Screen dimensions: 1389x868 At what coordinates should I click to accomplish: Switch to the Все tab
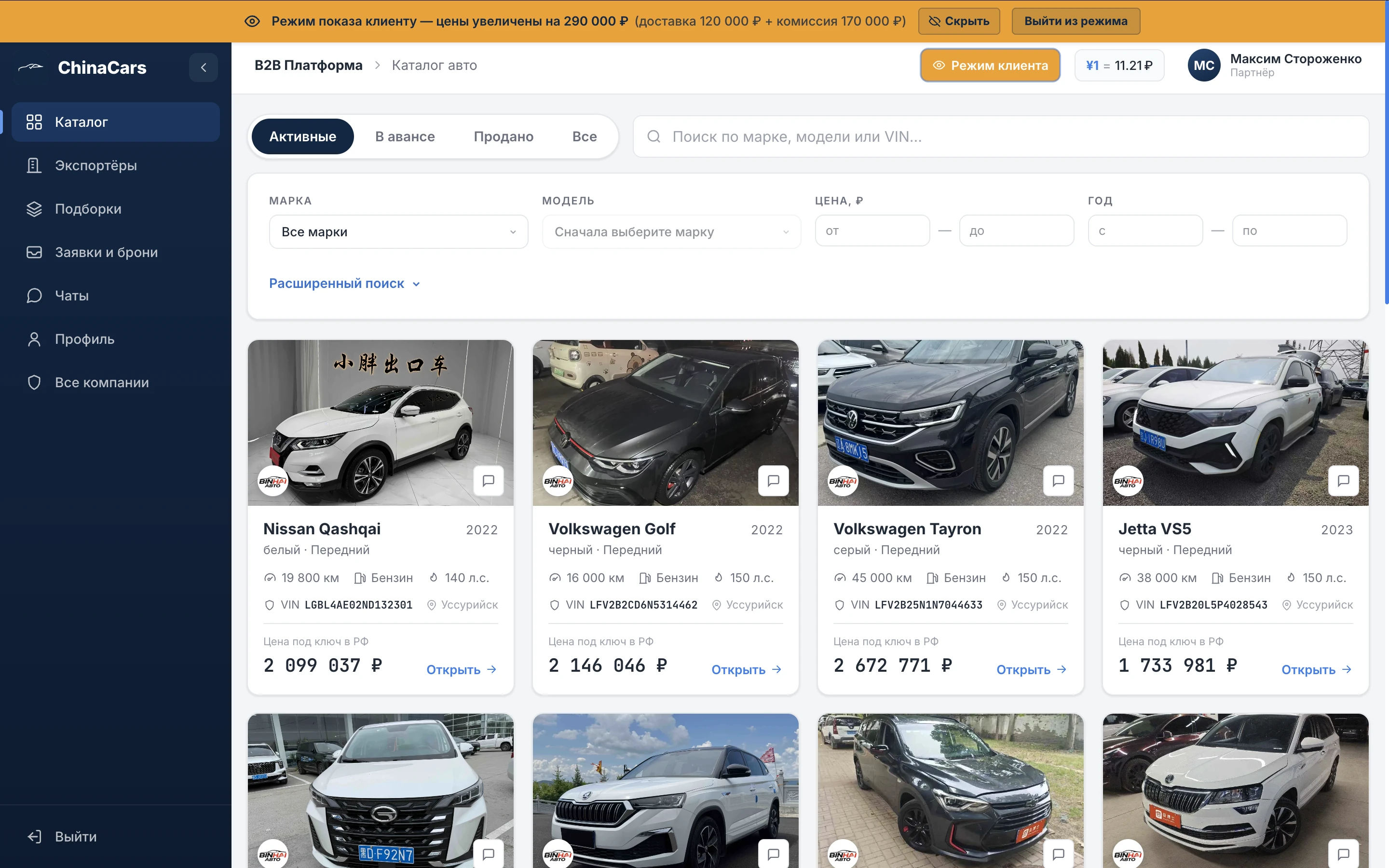pos(585,136)
